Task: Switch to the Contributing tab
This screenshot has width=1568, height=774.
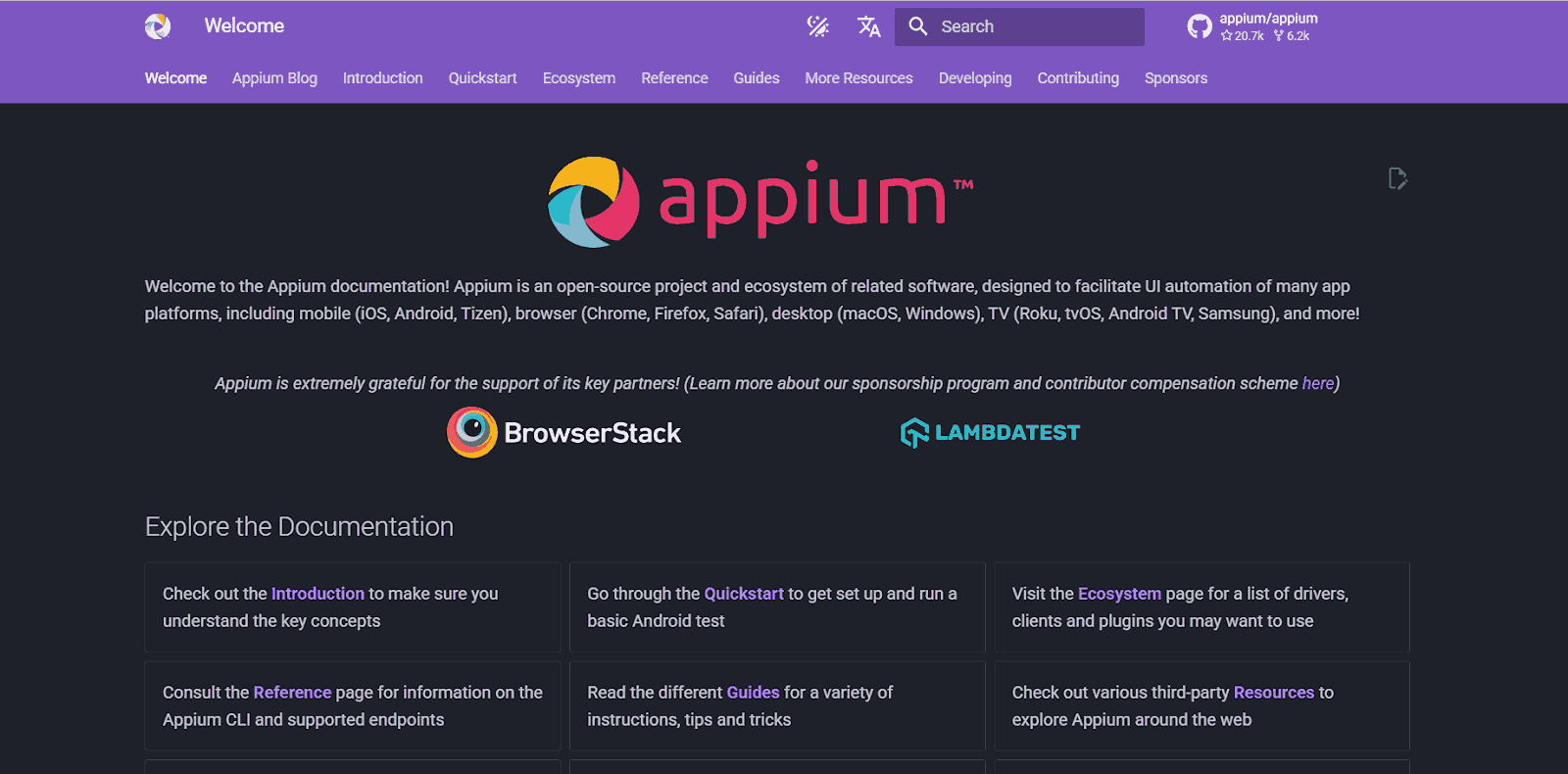Action: (1078, 78)
